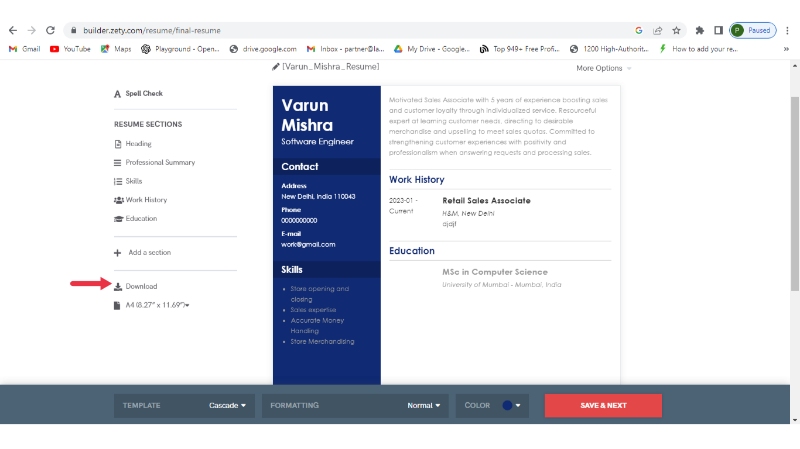Open the Cascade template dropdown
Image resolution: width=800 pixels, height=449 pixels.
pyautogui.click(x=227, y=405)
